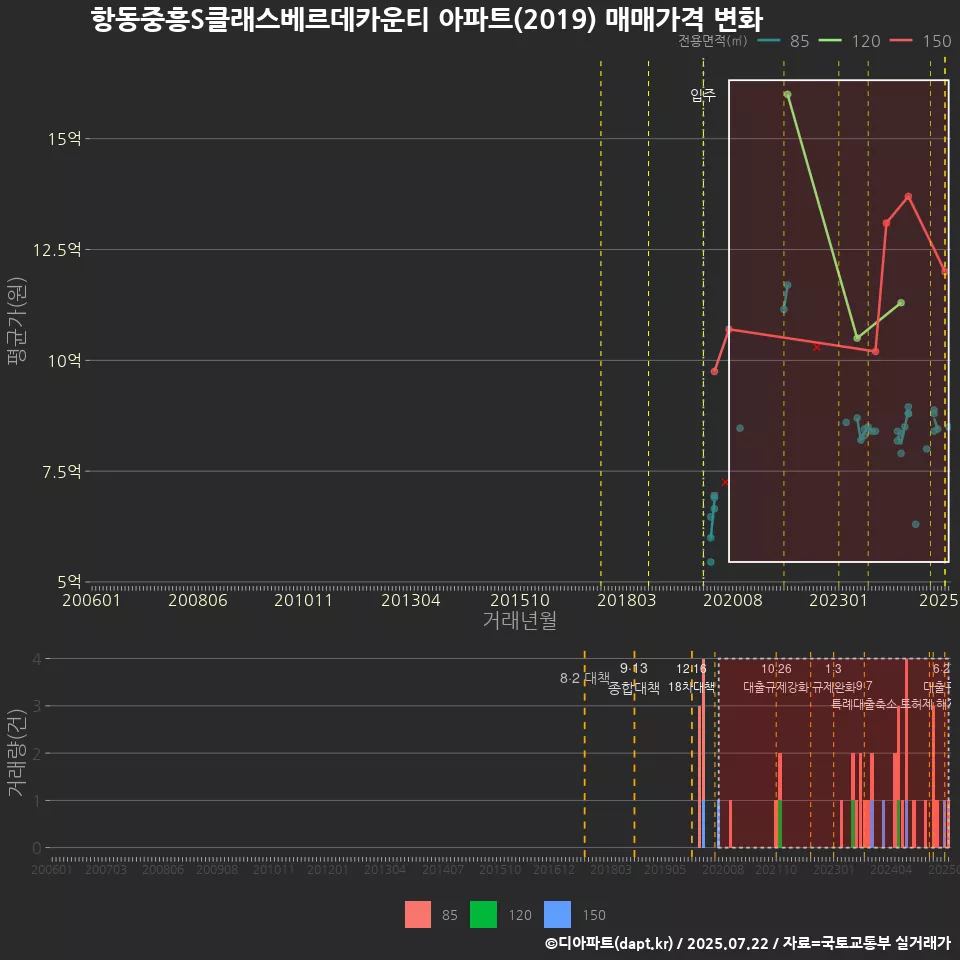Click the 5억 y-axis tick label
Viewport: 960px width, 960px height.
click(x=69, y=581)
